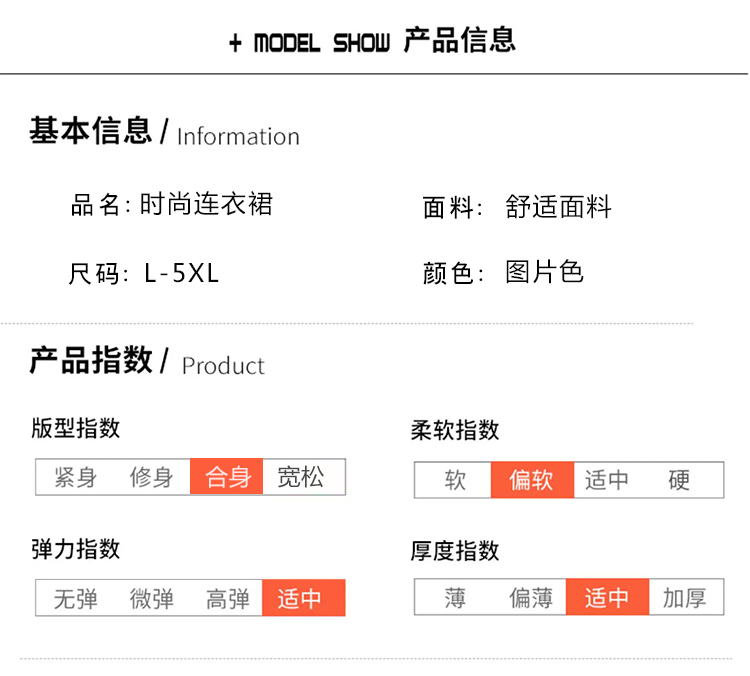750x676 pixels.
Task: Choose the highlighted 合身 option
Action: 227,477
